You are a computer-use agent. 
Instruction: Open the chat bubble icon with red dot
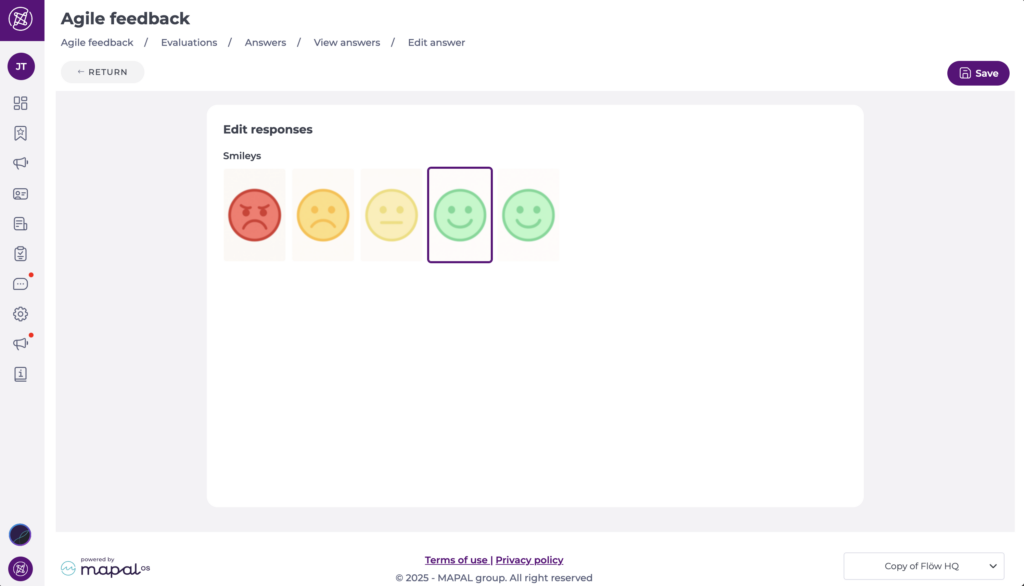pyautogui.click(x=21, y=284)
